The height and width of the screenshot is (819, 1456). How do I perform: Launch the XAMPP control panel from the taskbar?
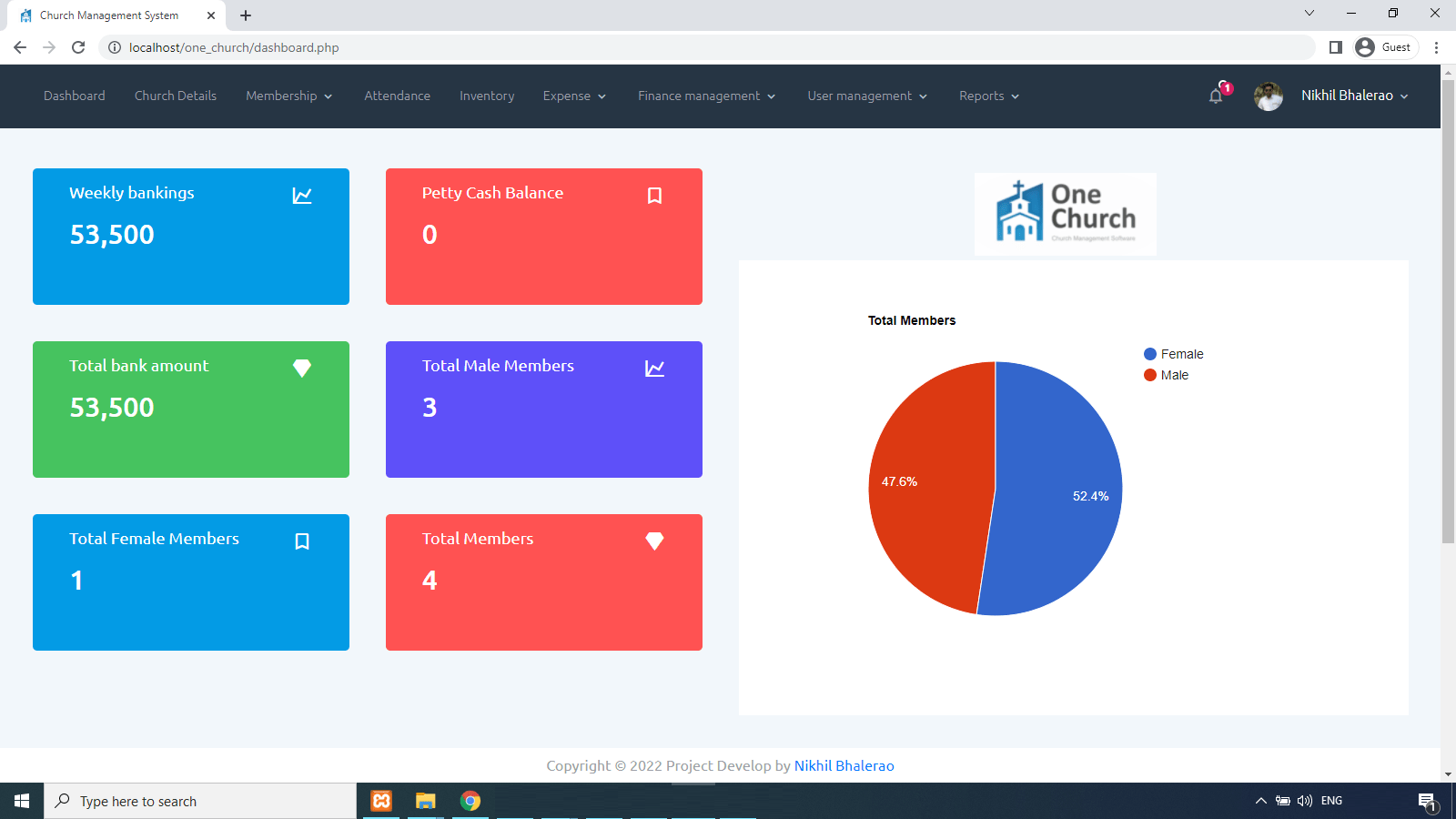point(380,801)
